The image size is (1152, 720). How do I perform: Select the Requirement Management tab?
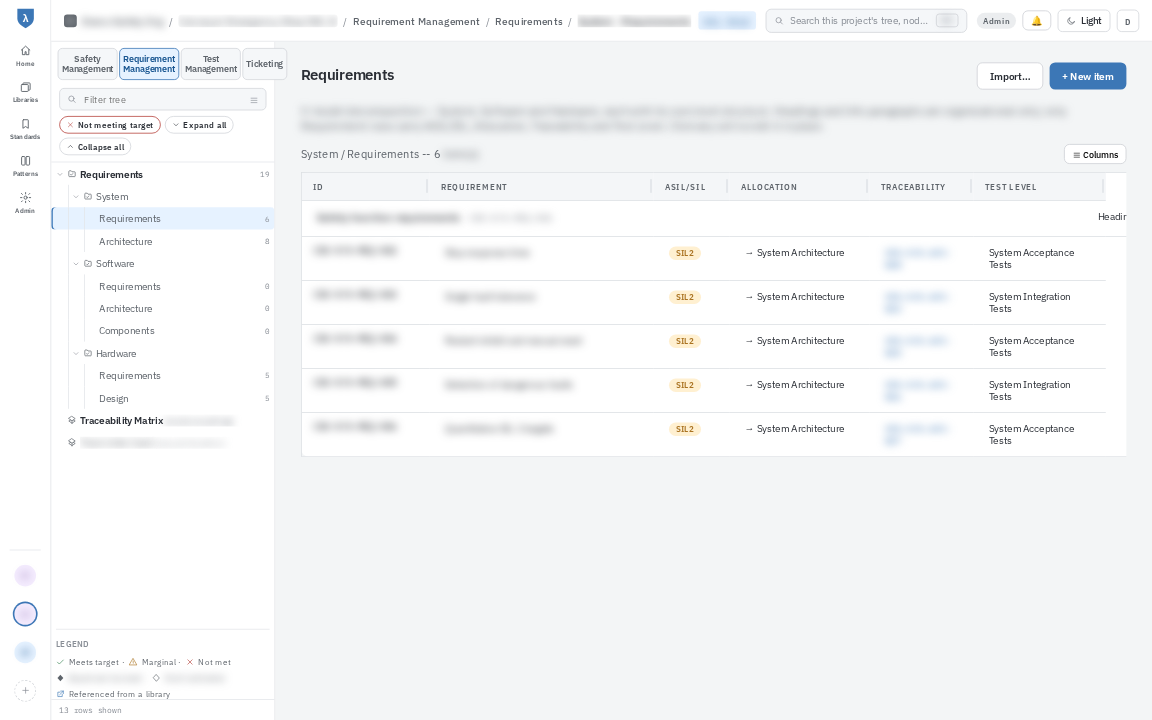[149, 64]
